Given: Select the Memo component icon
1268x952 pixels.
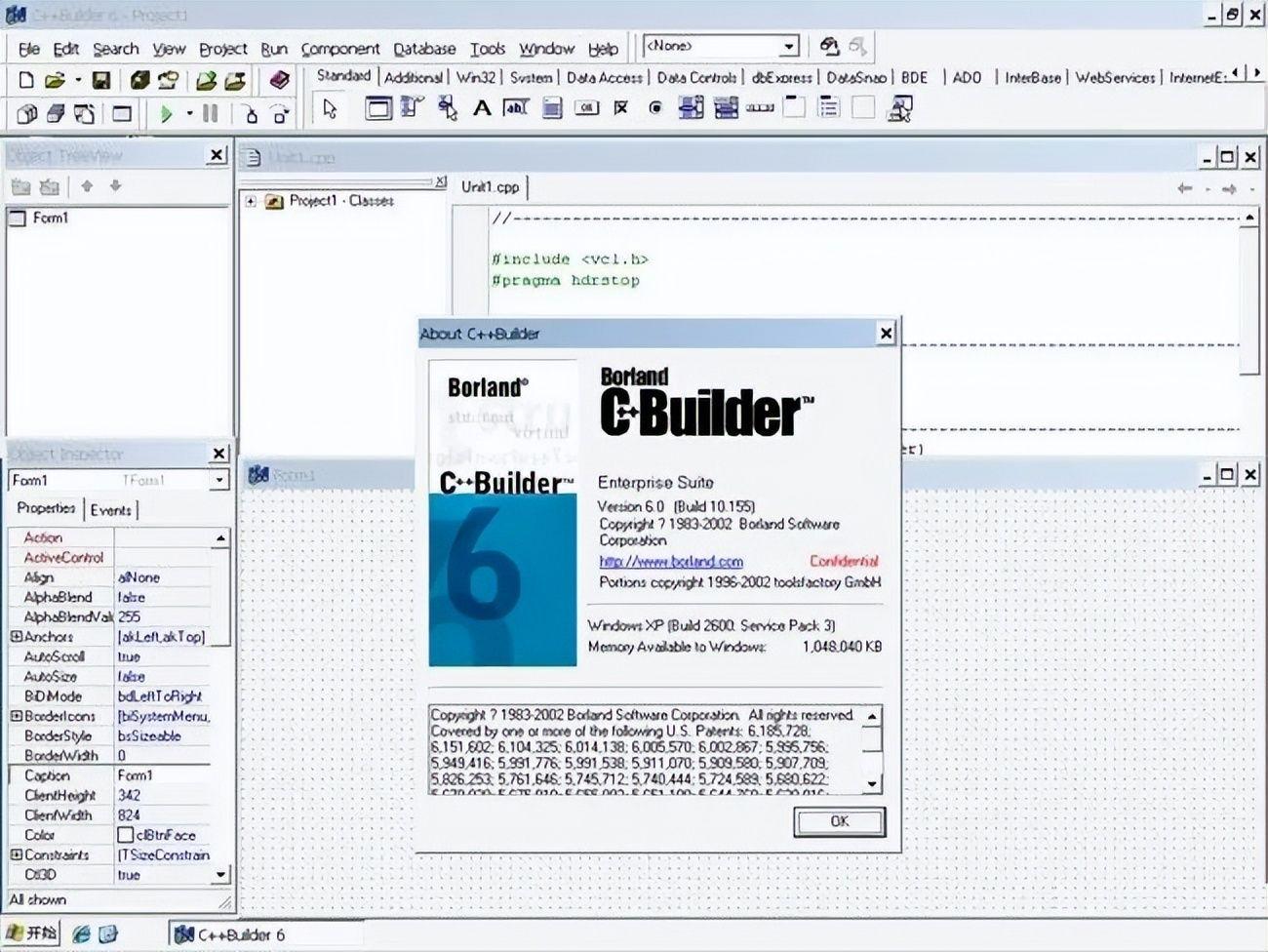Looking at the screenshot, I should point(552,108).
